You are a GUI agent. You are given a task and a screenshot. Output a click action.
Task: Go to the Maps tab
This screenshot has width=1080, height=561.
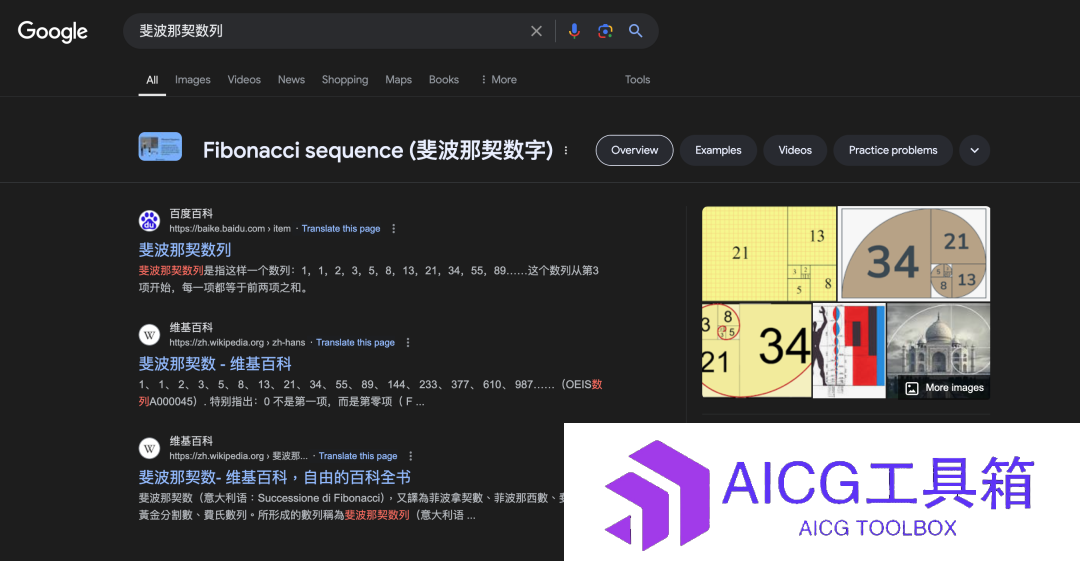click(398, 80)
